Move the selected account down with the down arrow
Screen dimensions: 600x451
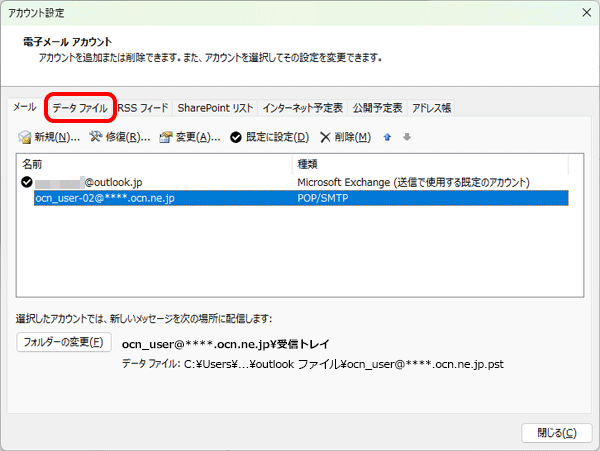point(406,137)
